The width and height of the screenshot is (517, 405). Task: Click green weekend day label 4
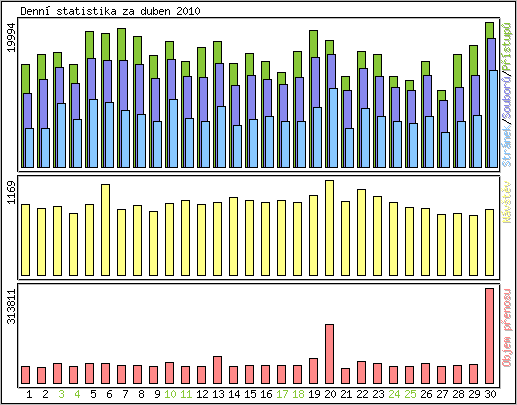coord(77,394)
